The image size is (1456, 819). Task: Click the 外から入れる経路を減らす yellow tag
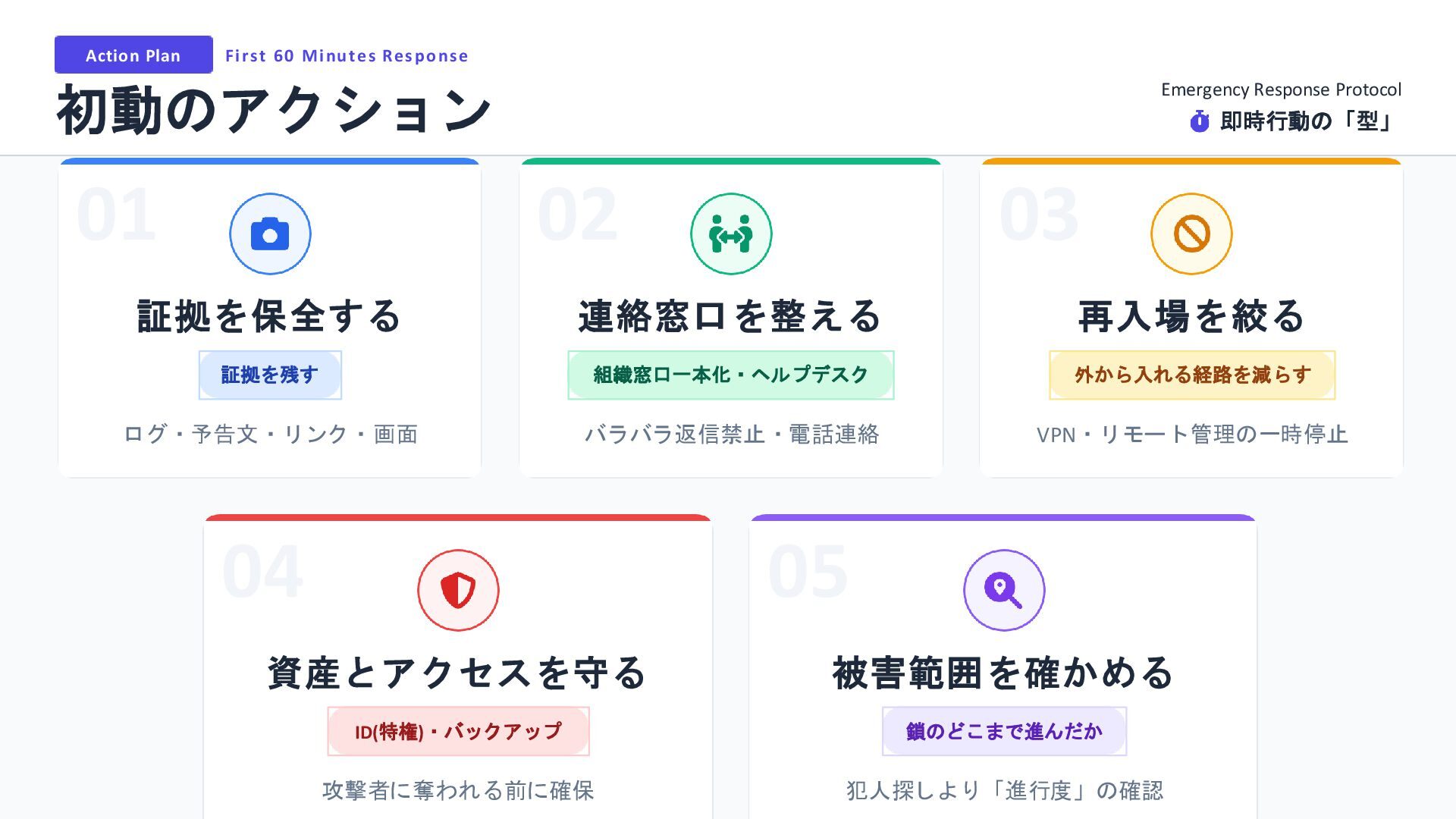click(1192, 375)
